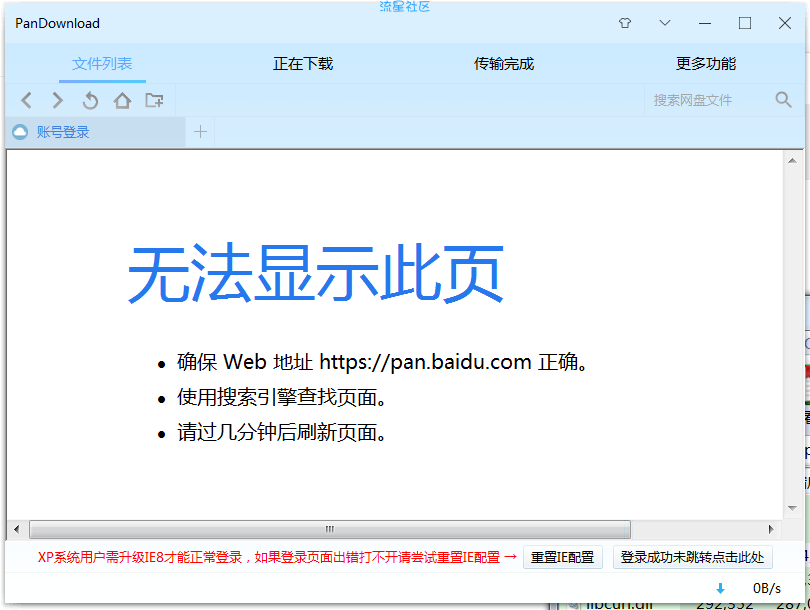Switch to the 文件列表 tab
The height and width of the screenshot is (610, 810).
[x=102, y=64]
